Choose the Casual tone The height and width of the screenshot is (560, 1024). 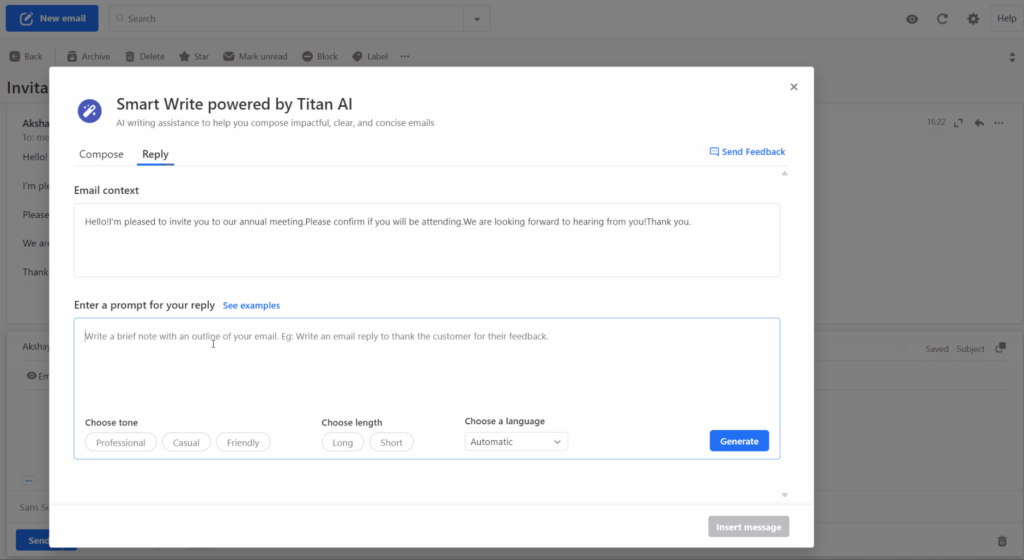(186, 443)
